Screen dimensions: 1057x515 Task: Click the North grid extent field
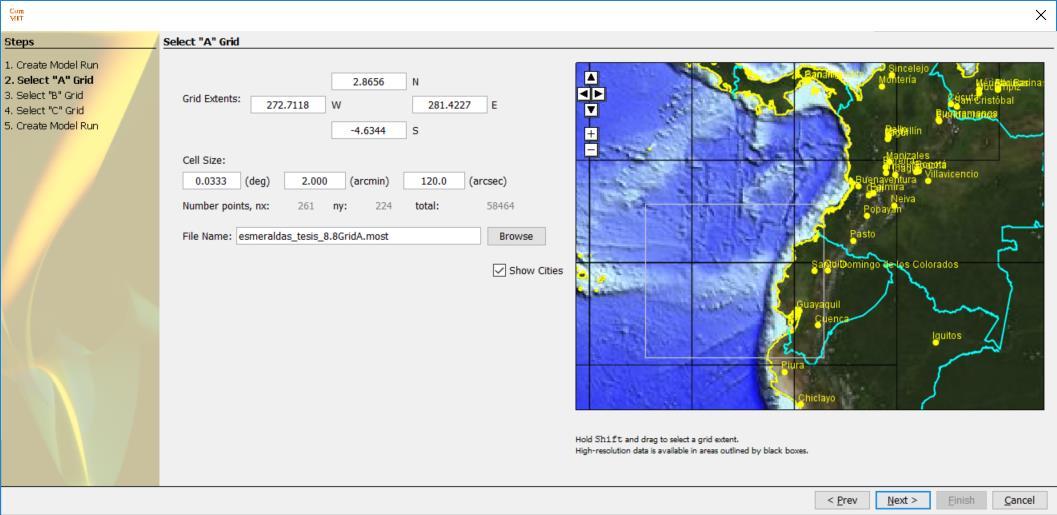tap(369, 82)
